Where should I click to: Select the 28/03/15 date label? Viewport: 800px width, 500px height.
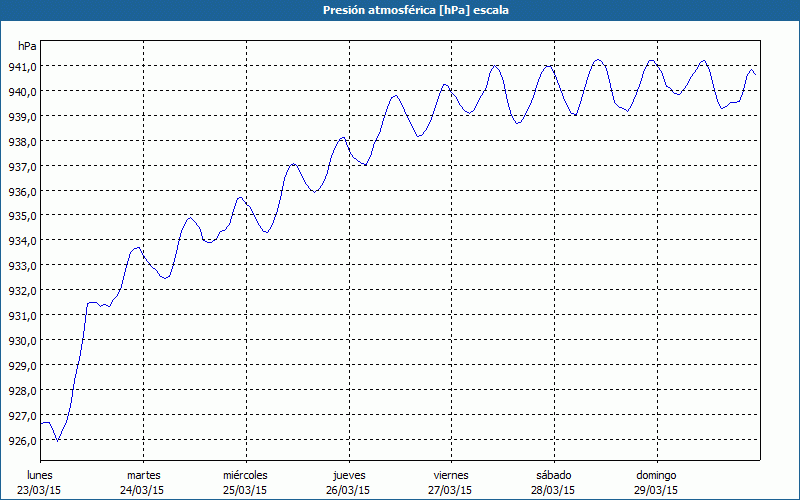[553, 490]
